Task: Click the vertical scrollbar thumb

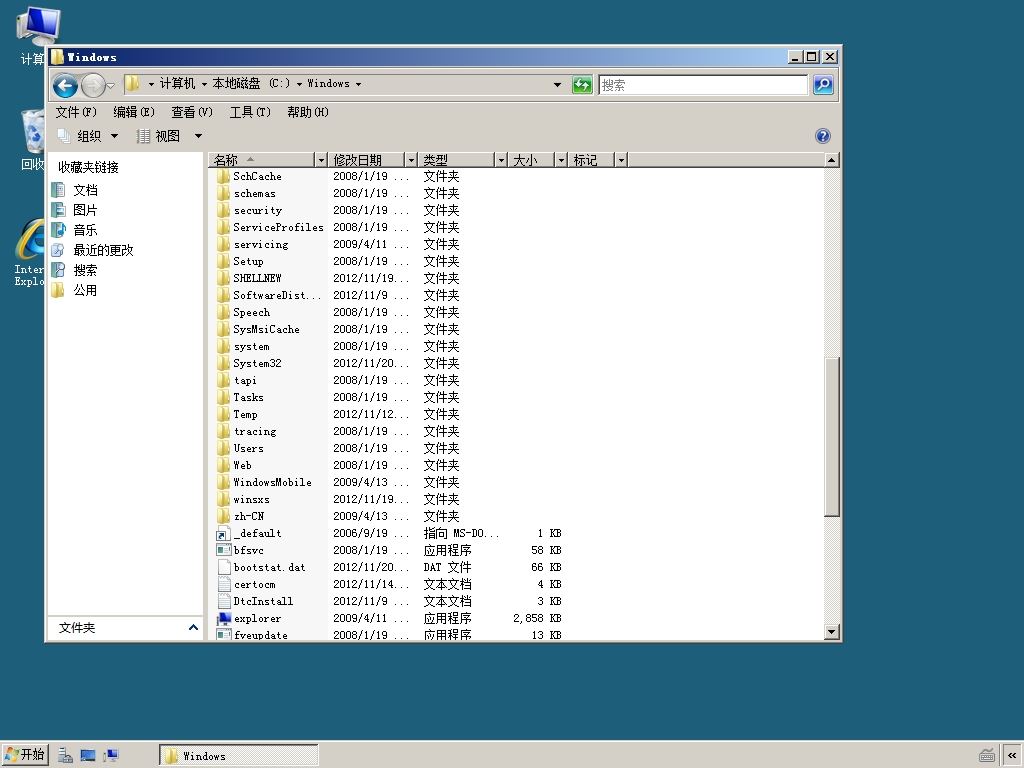Action: coord(831,437)
